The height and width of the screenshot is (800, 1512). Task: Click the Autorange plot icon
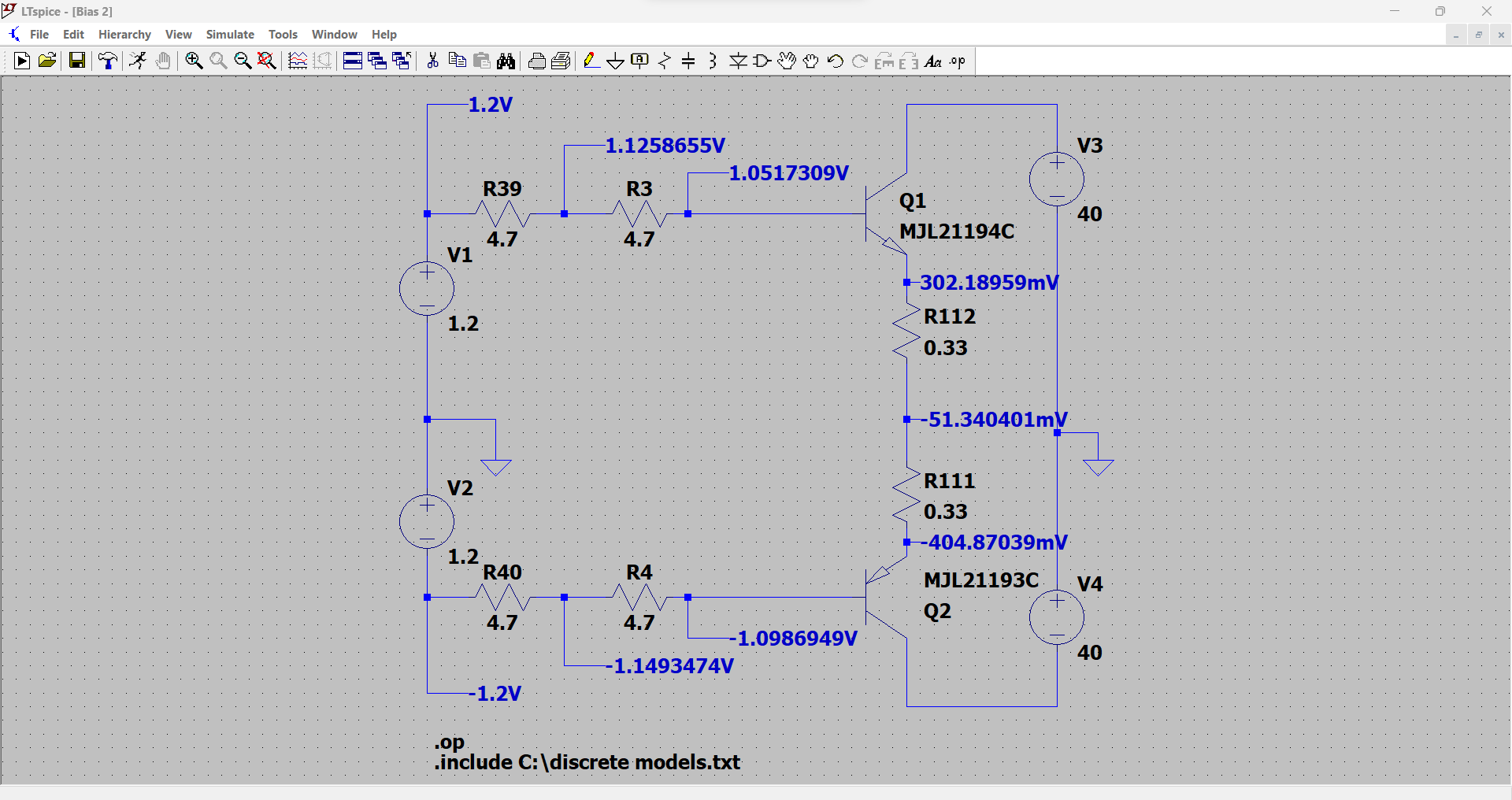point(298,61)
